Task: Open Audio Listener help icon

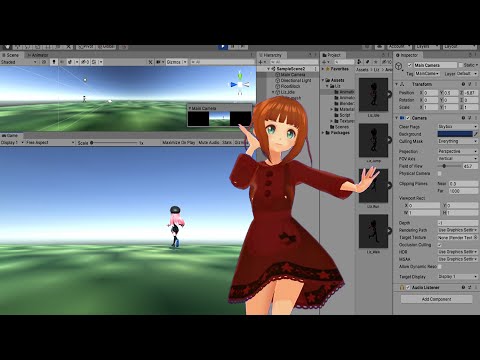Action: tap(463, 287)
